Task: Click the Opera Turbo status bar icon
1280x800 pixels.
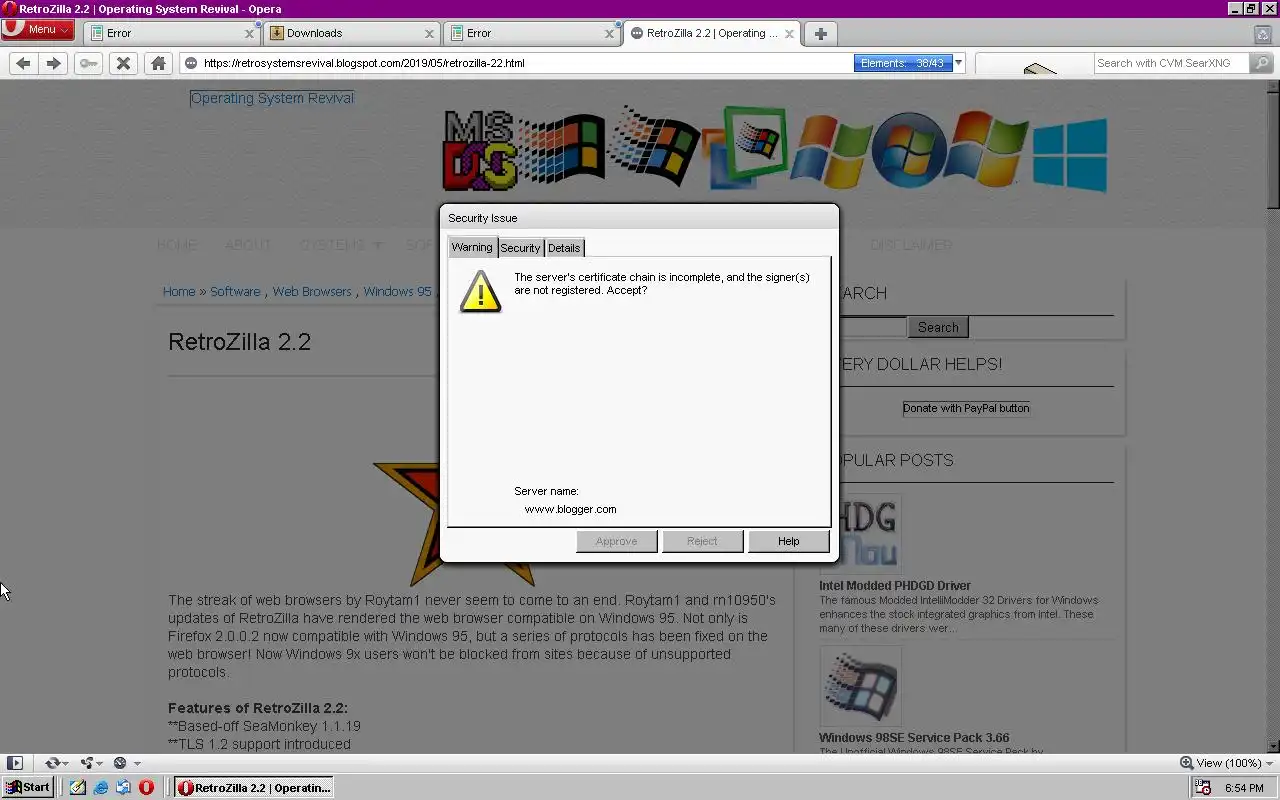Action: point(120,763)
